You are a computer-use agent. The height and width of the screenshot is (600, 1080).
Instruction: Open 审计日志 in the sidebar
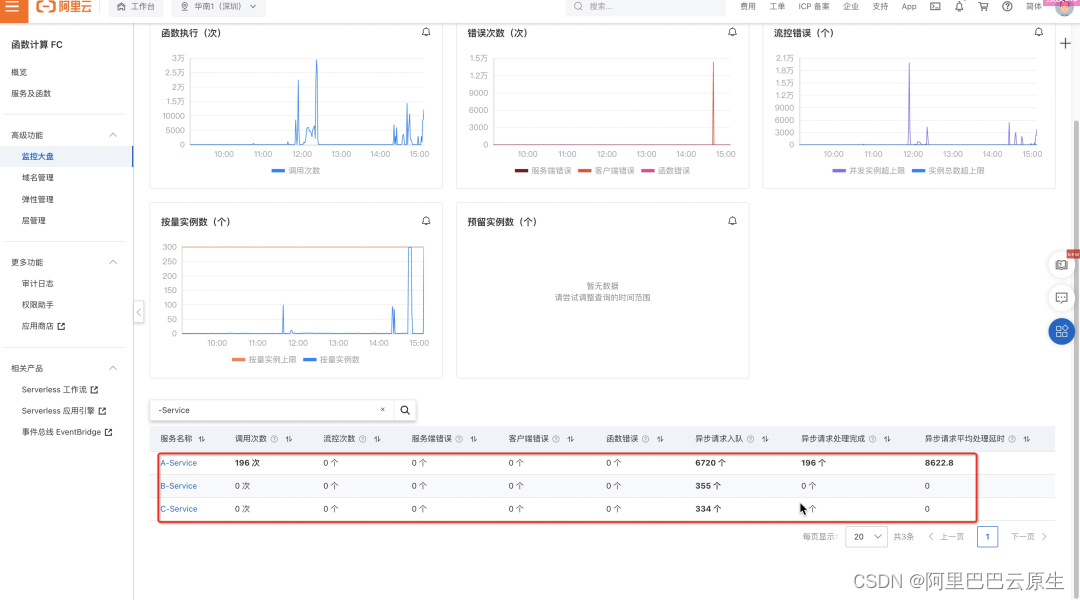pyautogui.click(x=37, y=284)
